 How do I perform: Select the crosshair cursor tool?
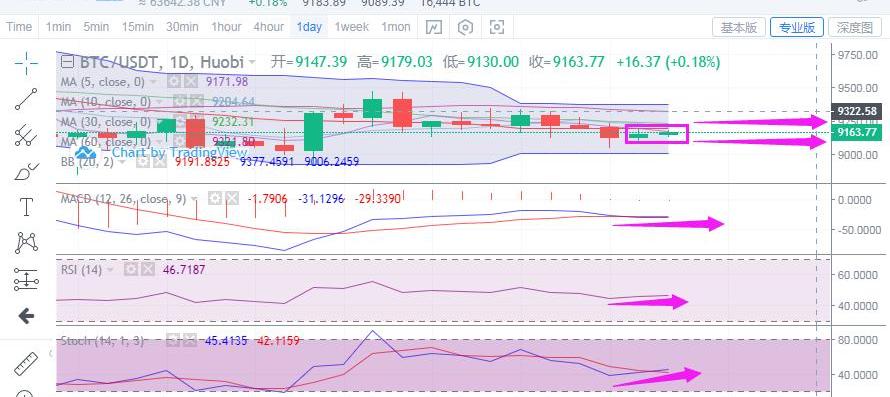tap(27, 63)
